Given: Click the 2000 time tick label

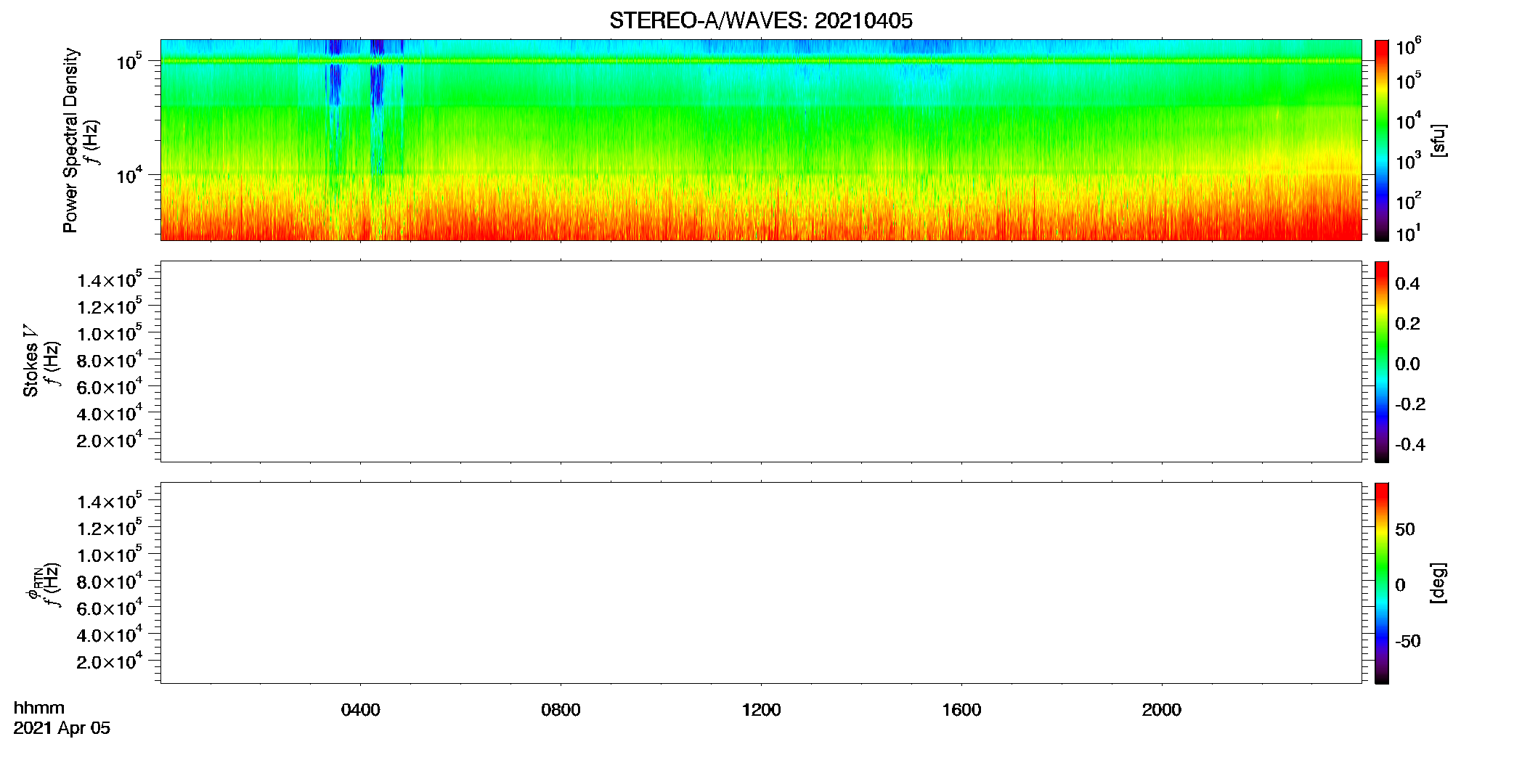Looking at the screenshot, I should point(1161,710).
